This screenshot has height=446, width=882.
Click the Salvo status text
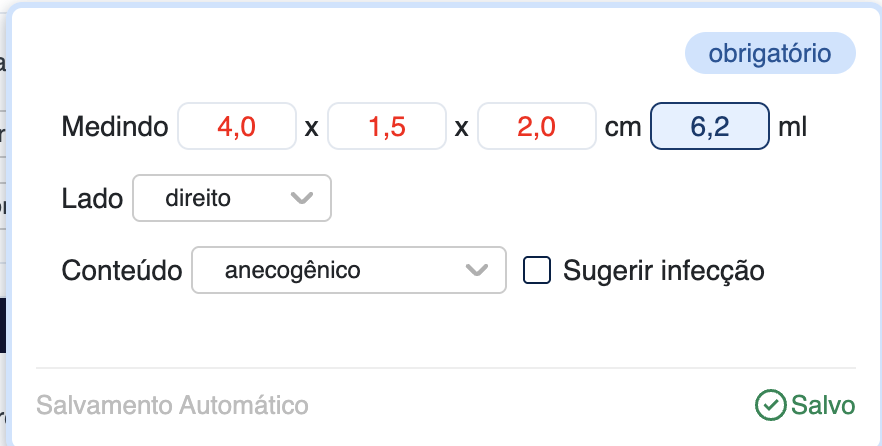tap(823, 405)
